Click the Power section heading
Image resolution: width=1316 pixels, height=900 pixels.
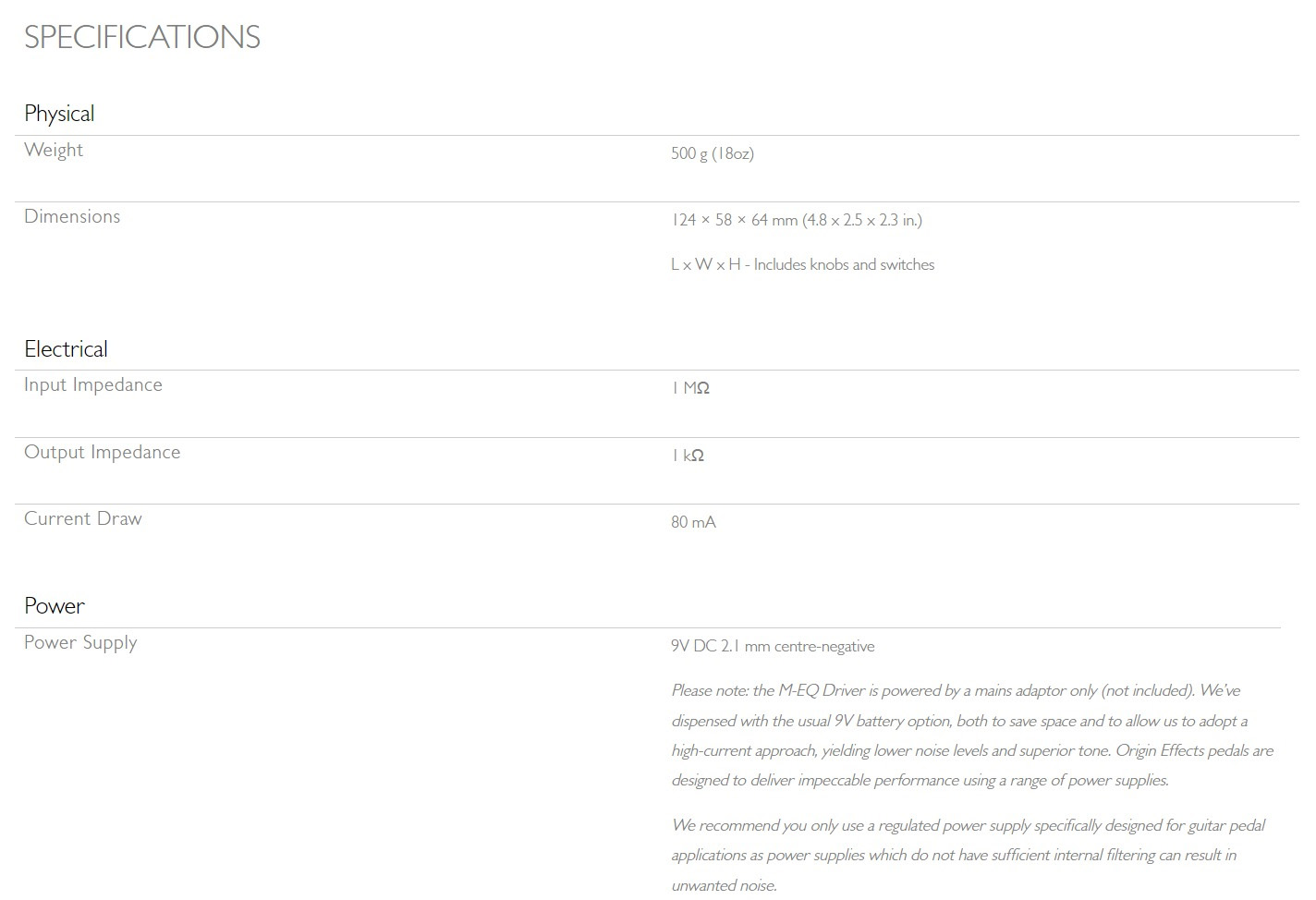click(x=55, y=606)
